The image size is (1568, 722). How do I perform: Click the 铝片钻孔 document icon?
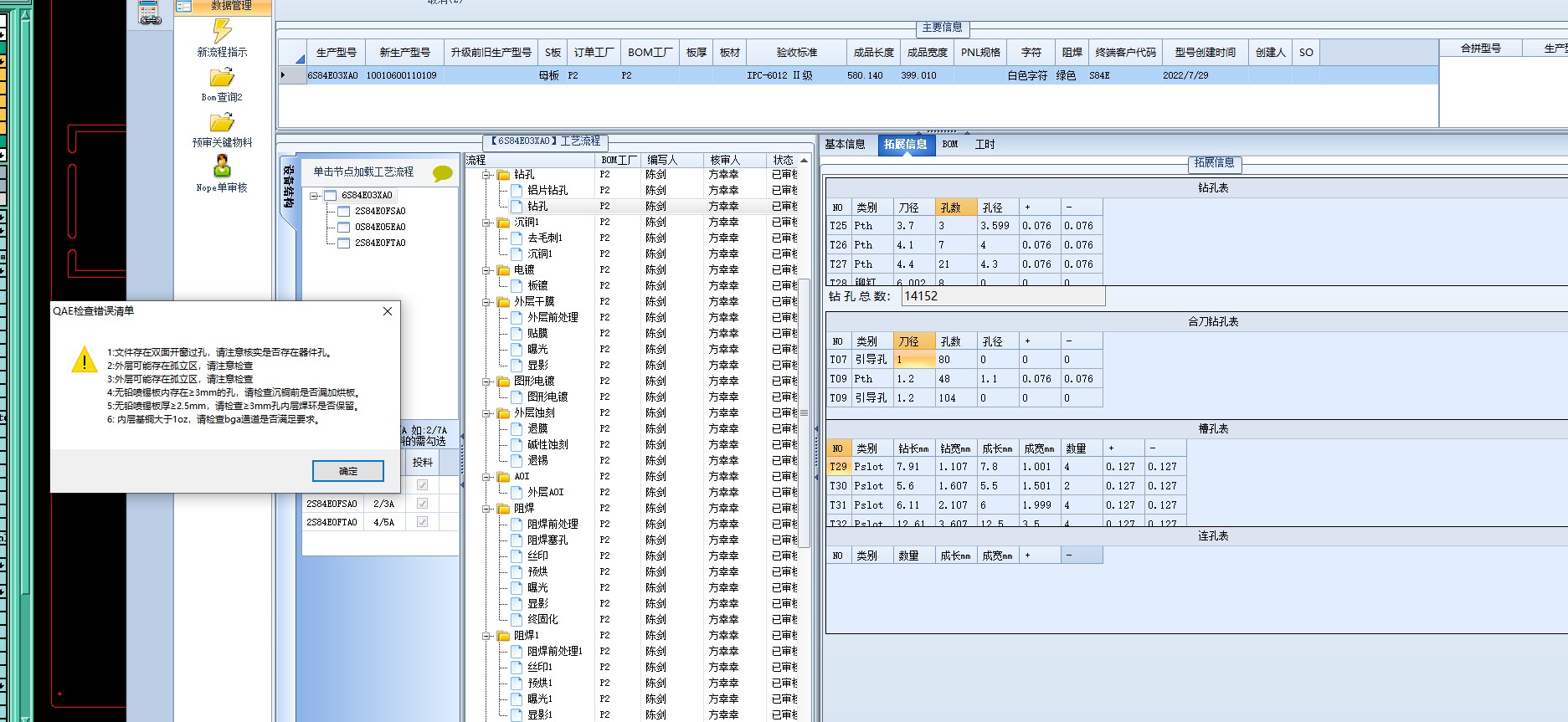pyautogui.click(x=517, y=191)
